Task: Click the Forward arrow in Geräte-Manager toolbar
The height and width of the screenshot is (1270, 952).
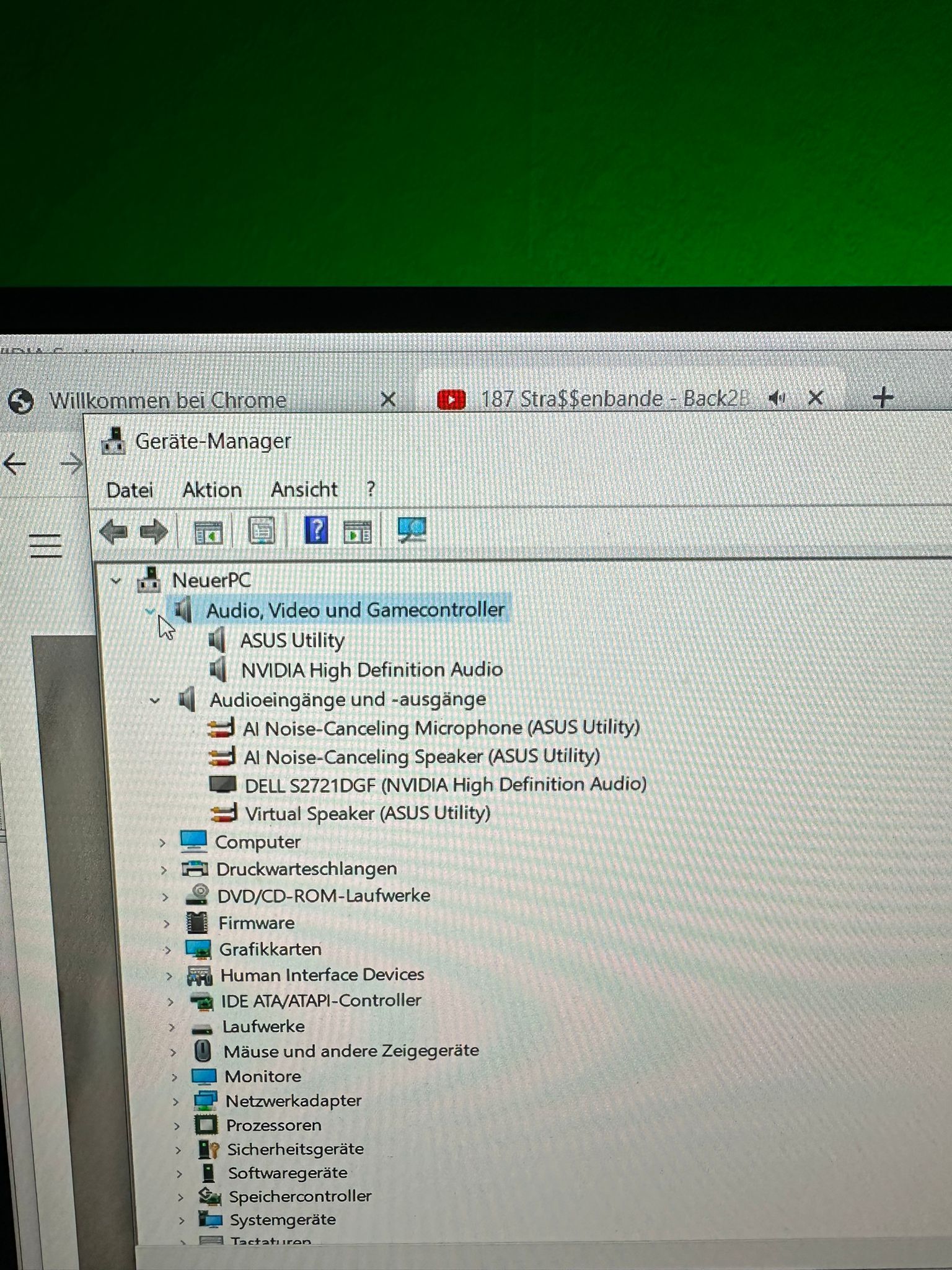Action: 154,531
